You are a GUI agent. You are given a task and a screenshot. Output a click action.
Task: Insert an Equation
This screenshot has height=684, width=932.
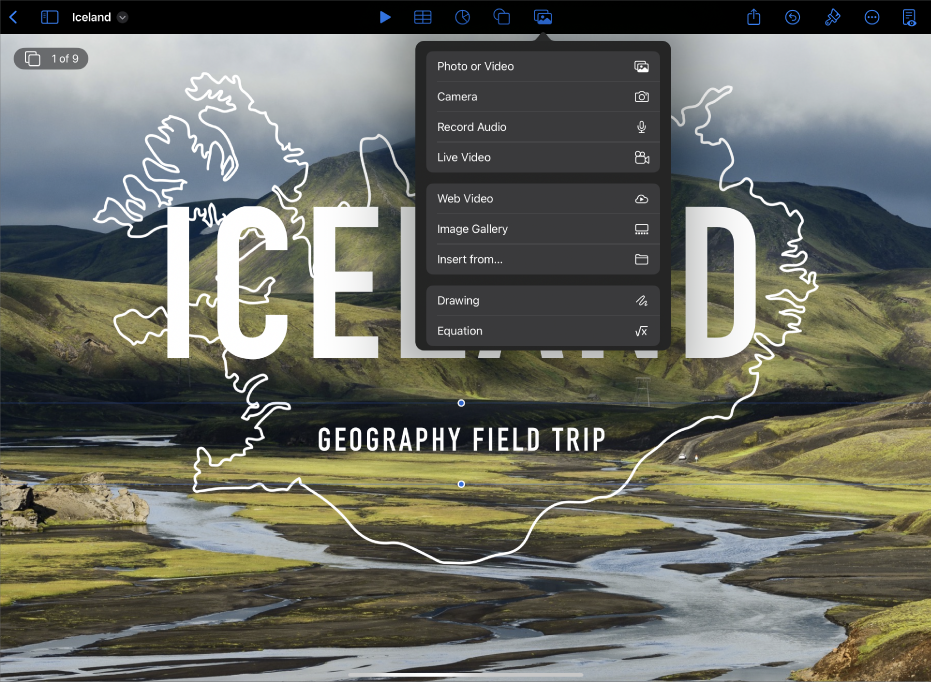tap(543, 331)
